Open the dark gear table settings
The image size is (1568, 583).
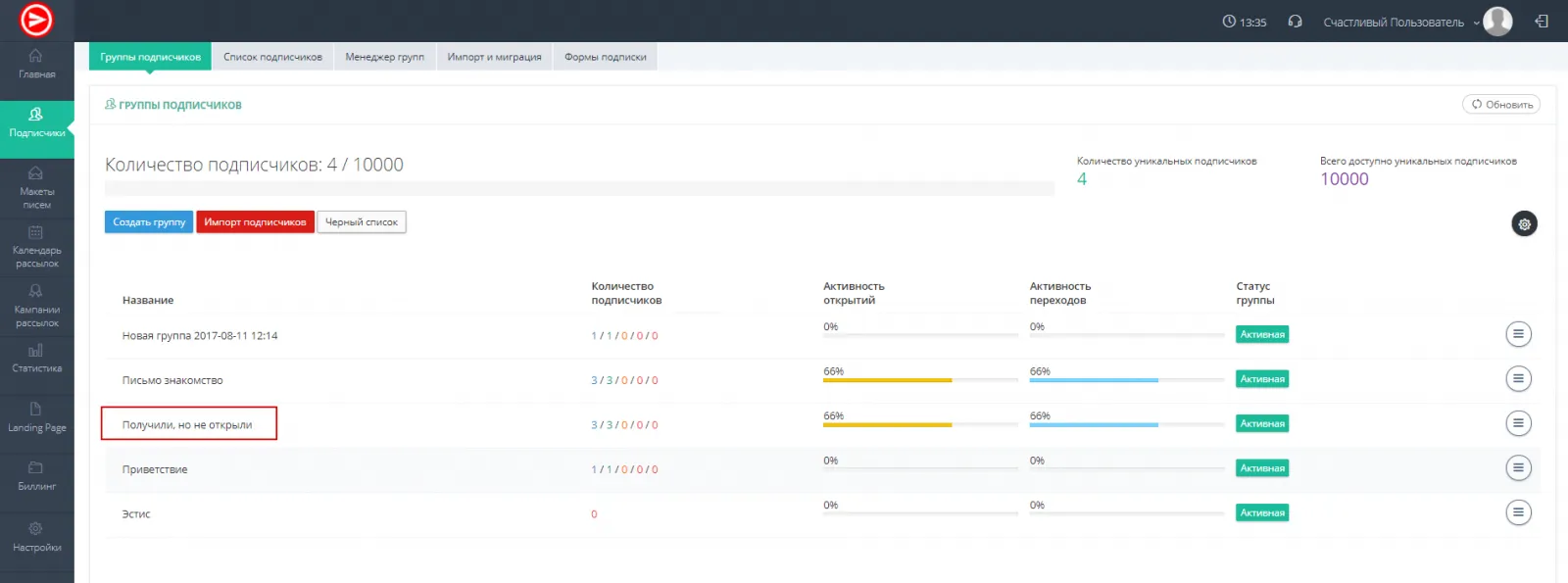click(x=1524, y=224)
